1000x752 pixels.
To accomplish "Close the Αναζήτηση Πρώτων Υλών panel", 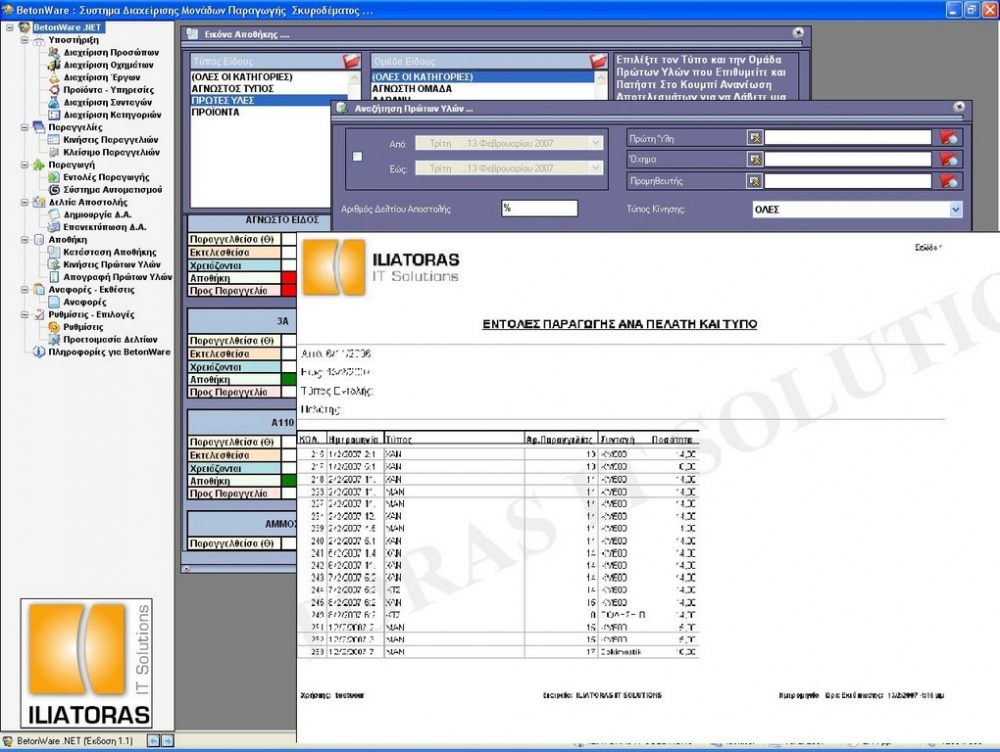I will click(959, 107).
